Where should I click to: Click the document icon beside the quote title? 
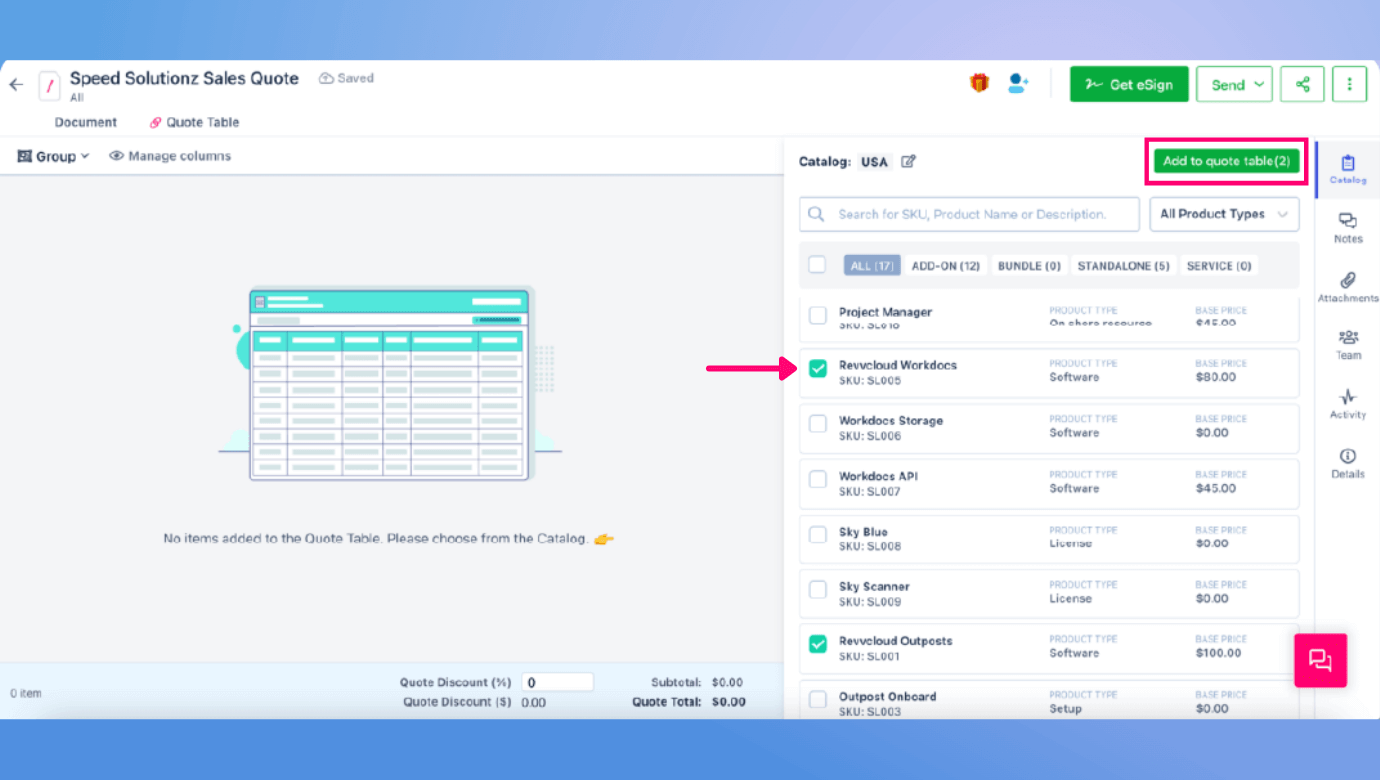[x=49, y=85]
